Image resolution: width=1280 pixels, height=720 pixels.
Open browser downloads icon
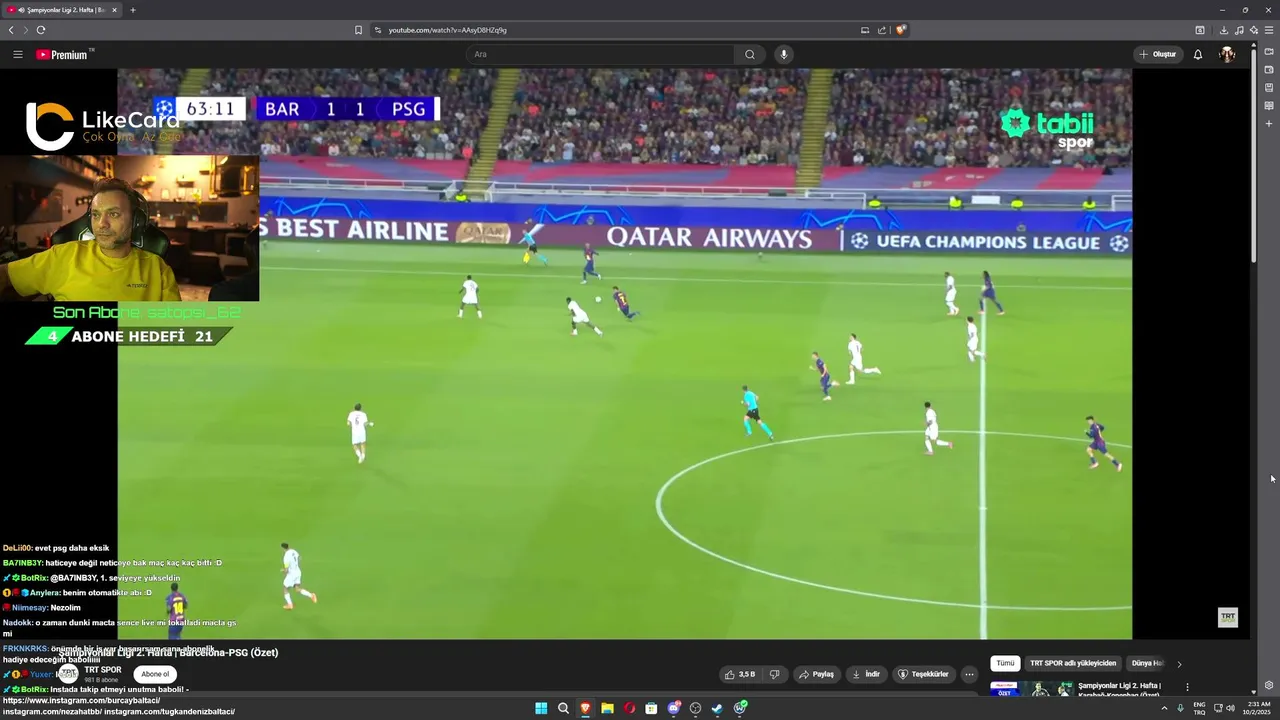[x=1224, y=30]
